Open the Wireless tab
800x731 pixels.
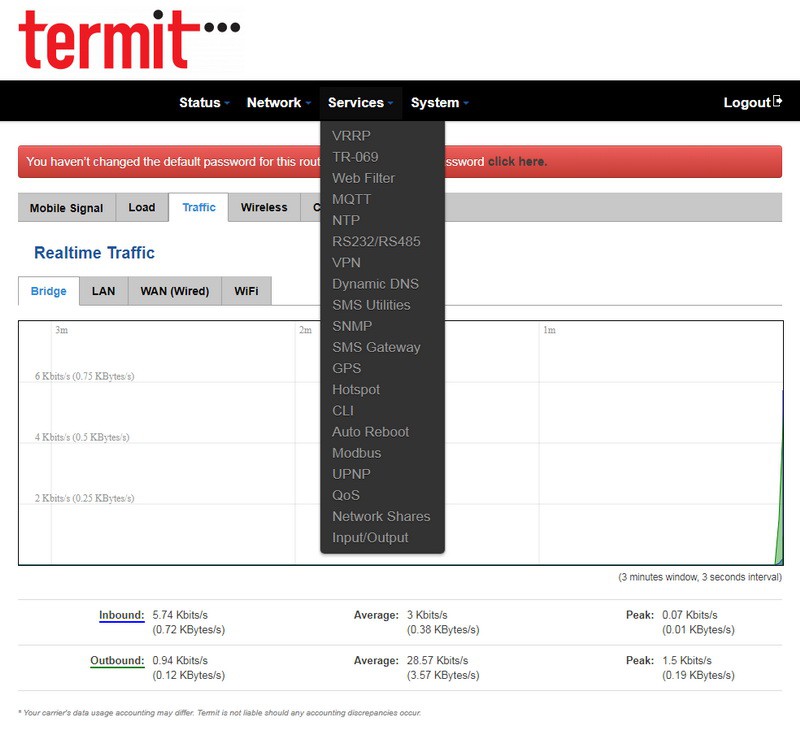264,208
